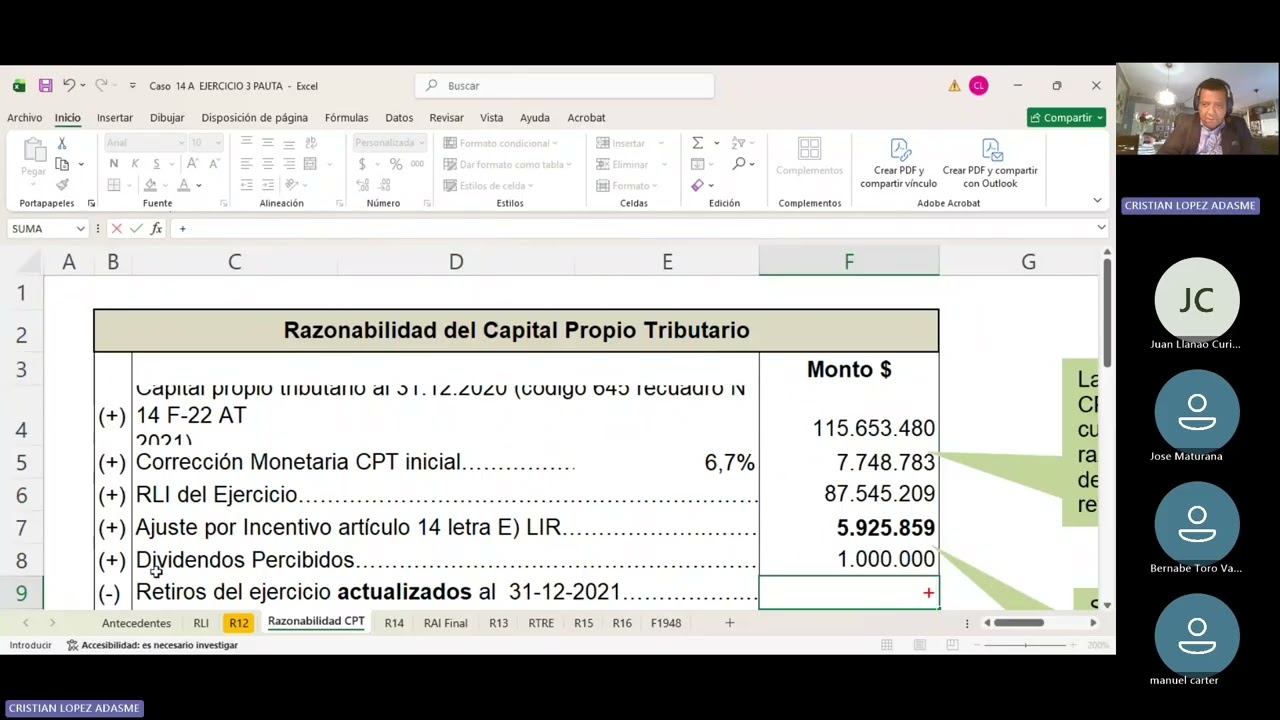Click the find and select magnifier icon
The height and width of the screenshot is (720, 1280).
[739, 164]
